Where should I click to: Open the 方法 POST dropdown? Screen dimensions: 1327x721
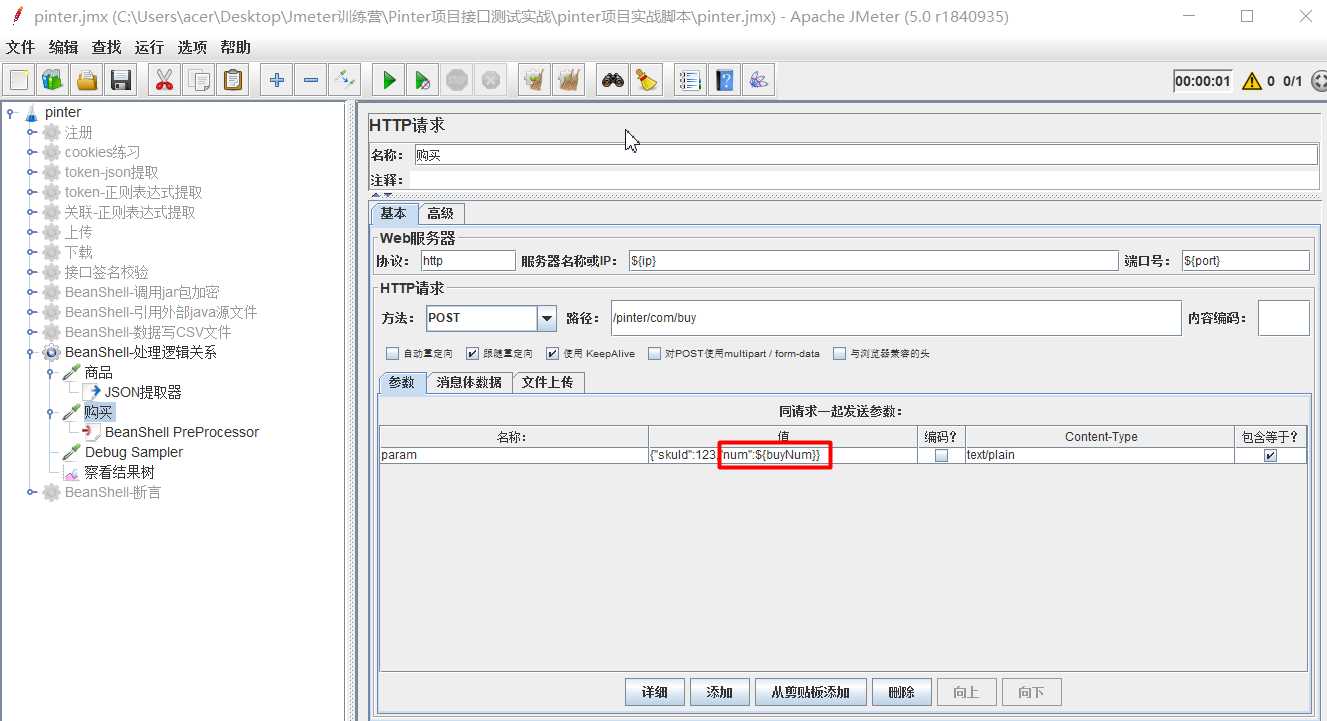click(x=546, y=318)
